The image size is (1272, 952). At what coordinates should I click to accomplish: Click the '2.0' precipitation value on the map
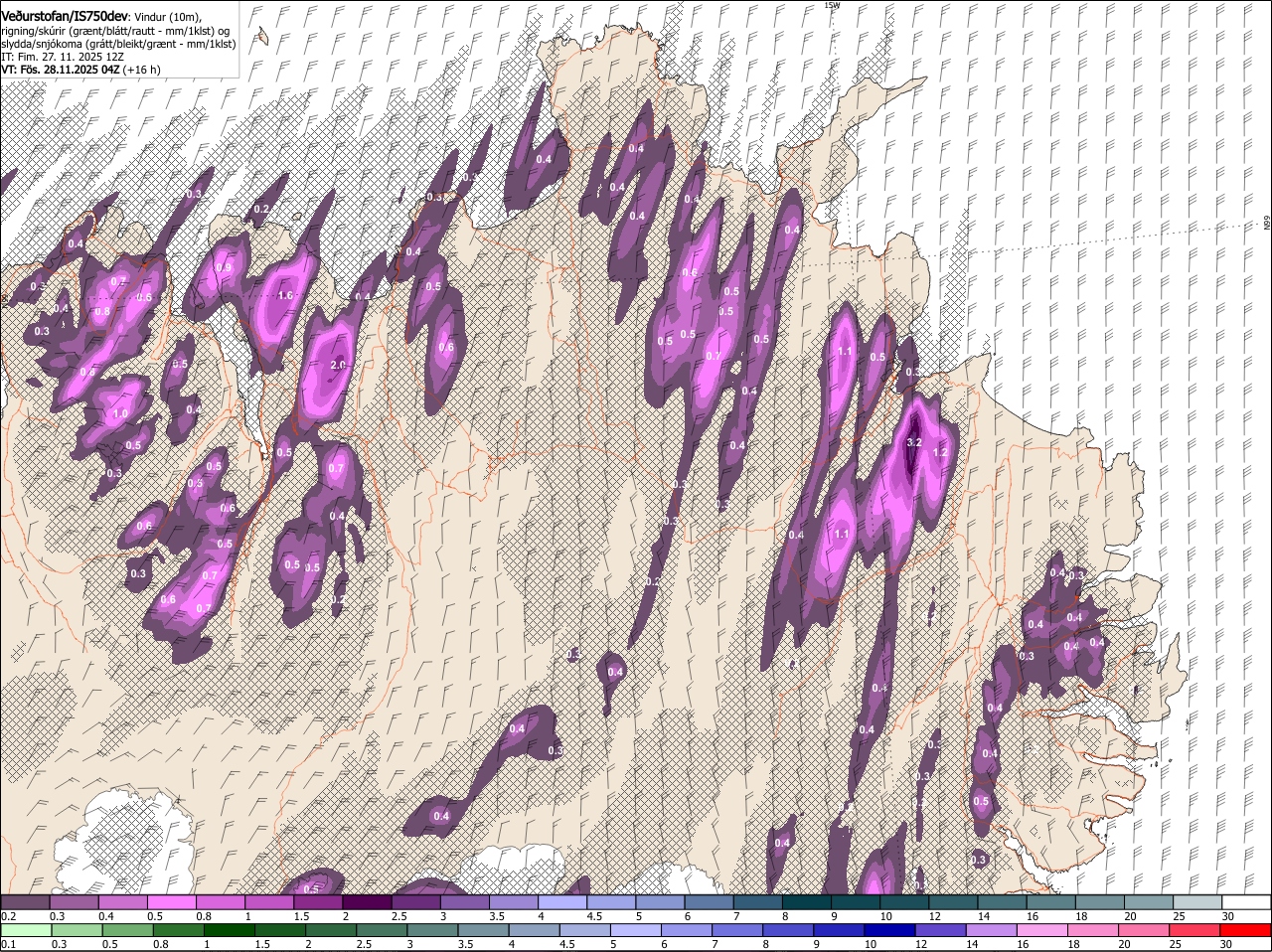(338, 365)
